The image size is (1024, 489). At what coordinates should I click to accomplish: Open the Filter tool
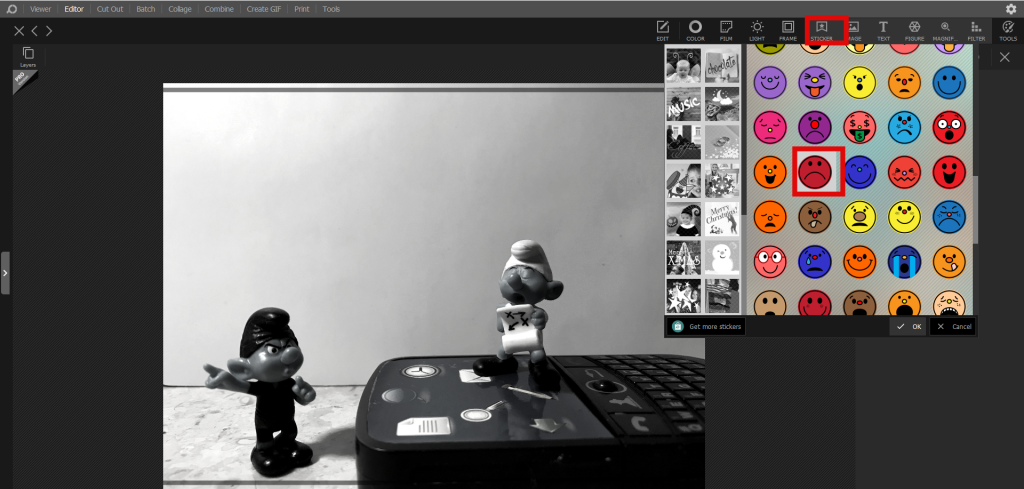(976, 30)
